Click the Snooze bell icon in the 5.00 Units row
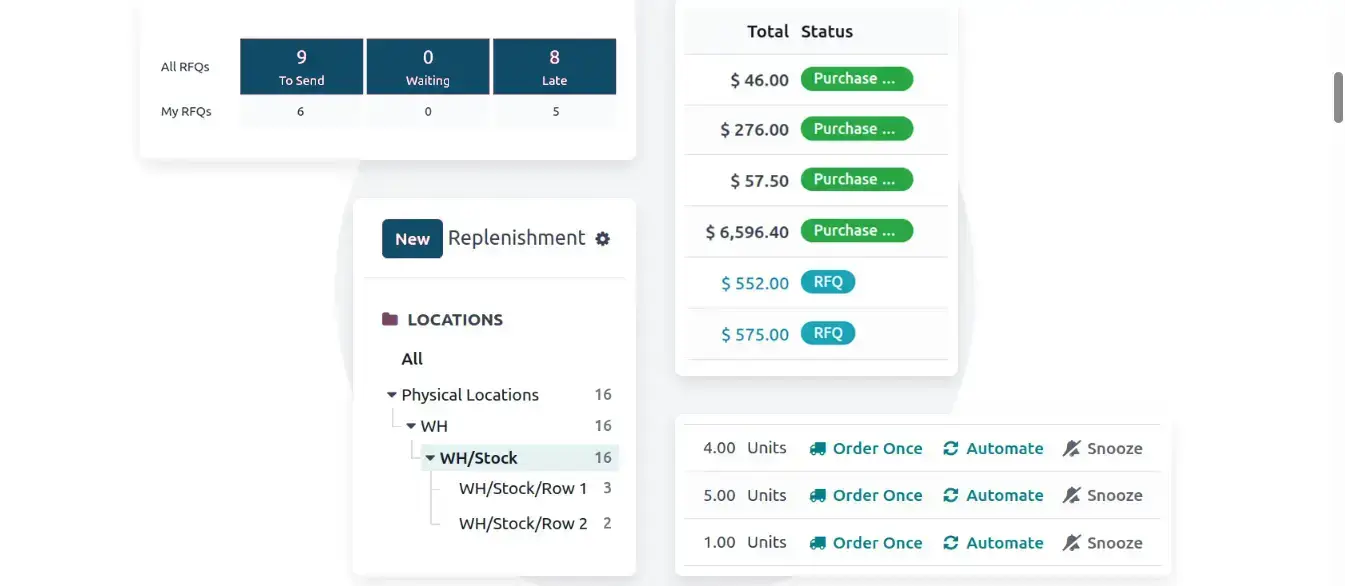 (1071, 496)
